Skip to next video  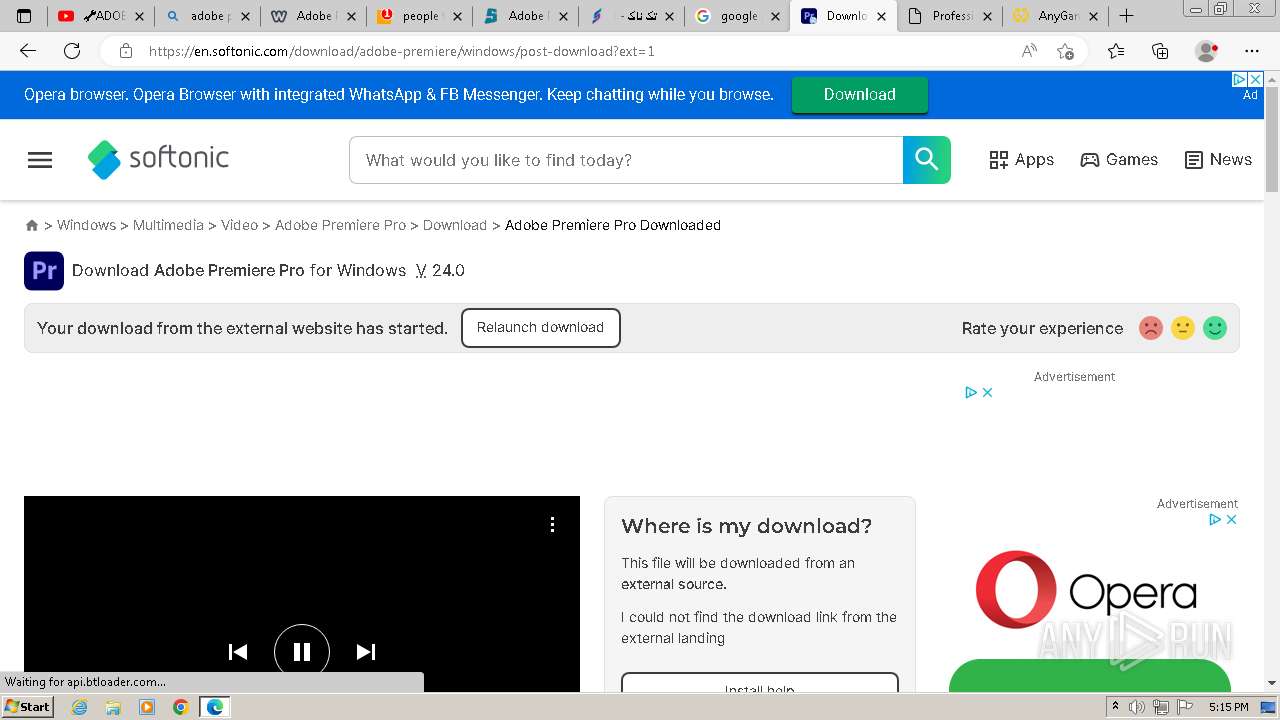(x=366, y=652)
